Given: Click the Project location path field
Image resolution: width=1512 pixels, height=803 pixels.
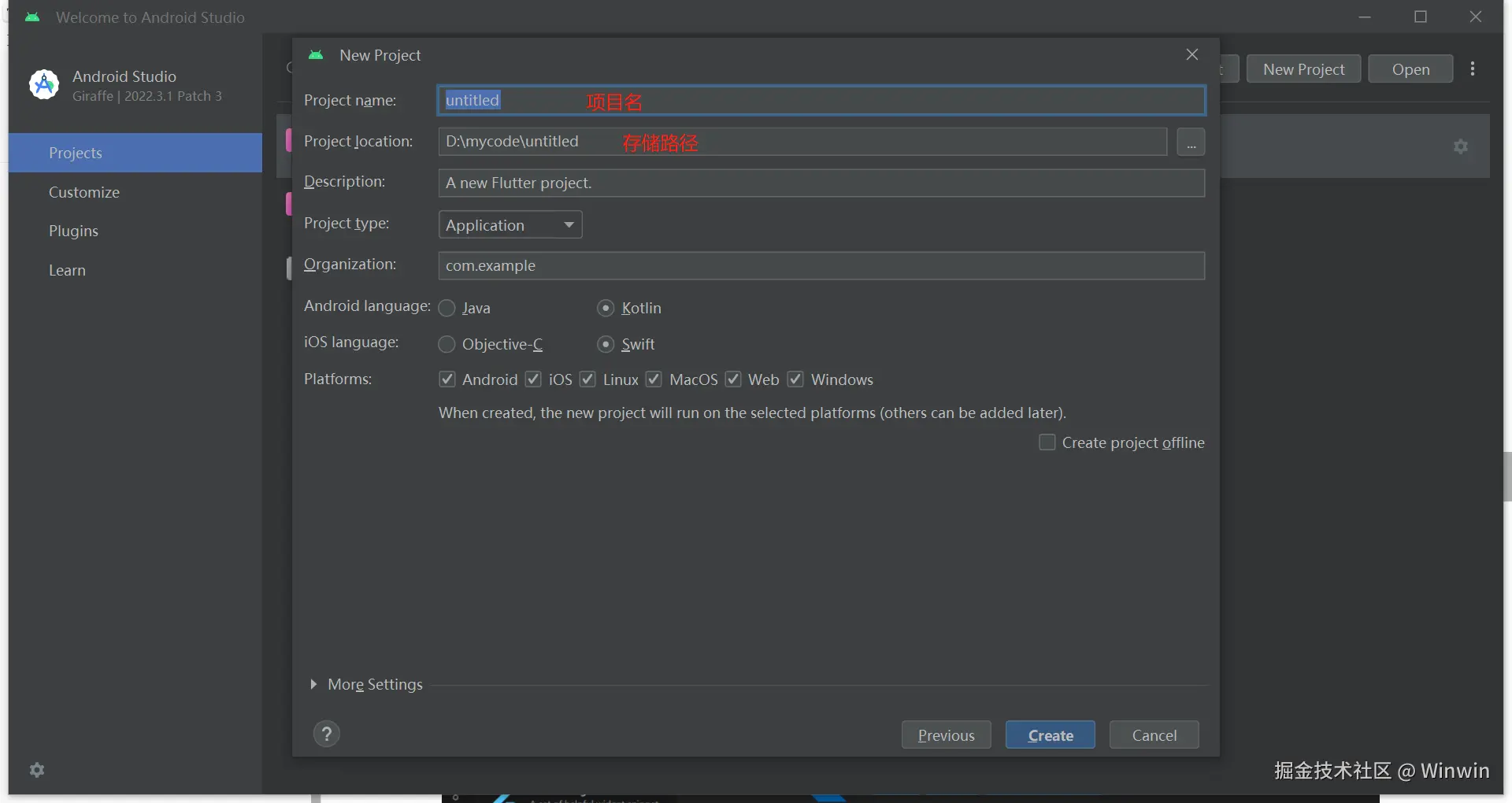Looking at the screenshot, I should [x=802, y=142].
